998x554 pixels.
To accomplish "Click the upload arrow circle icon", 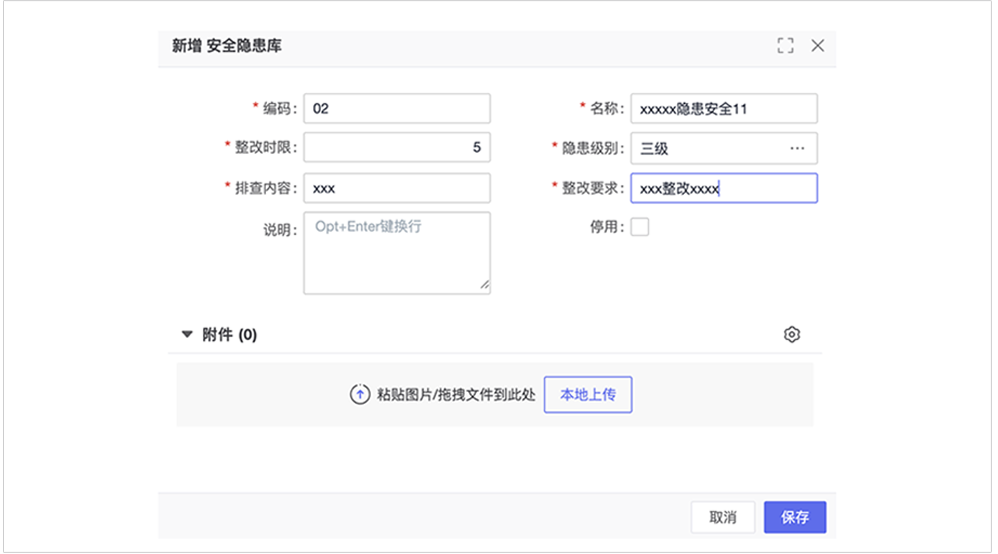I will click(360, 395).
